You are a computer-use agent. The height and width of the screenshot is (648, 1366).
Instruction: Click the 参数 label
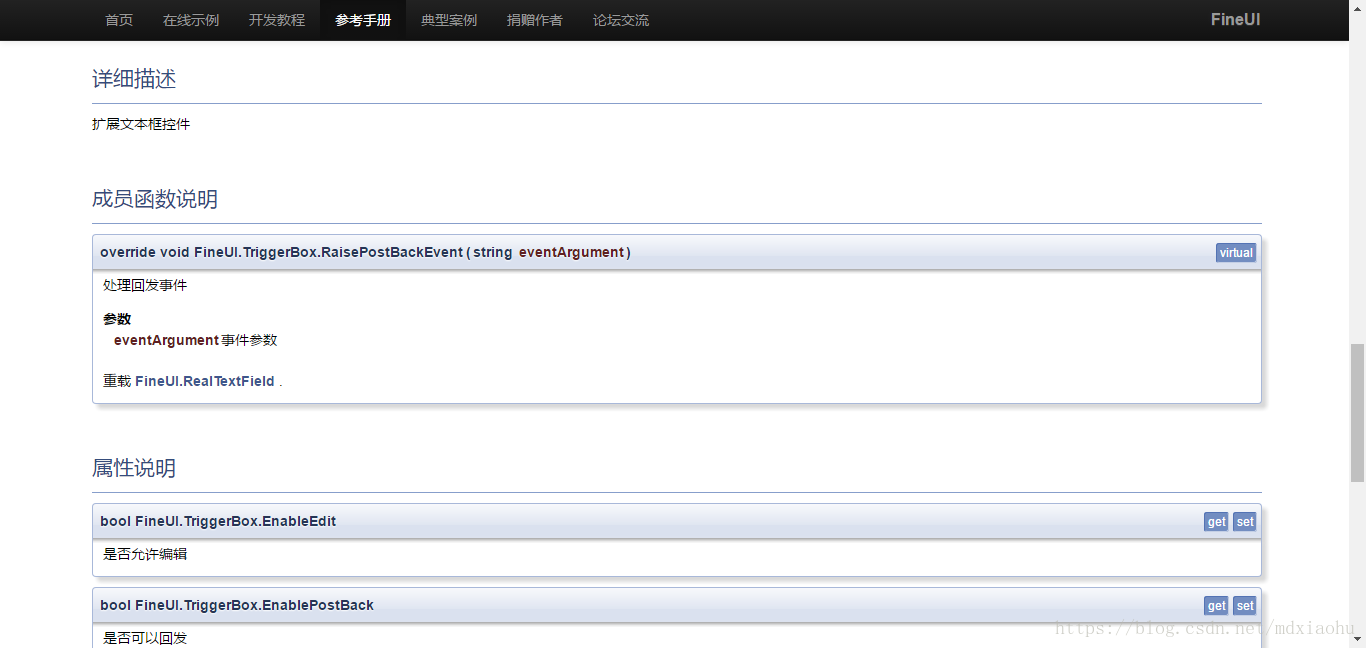pos(117,319)
